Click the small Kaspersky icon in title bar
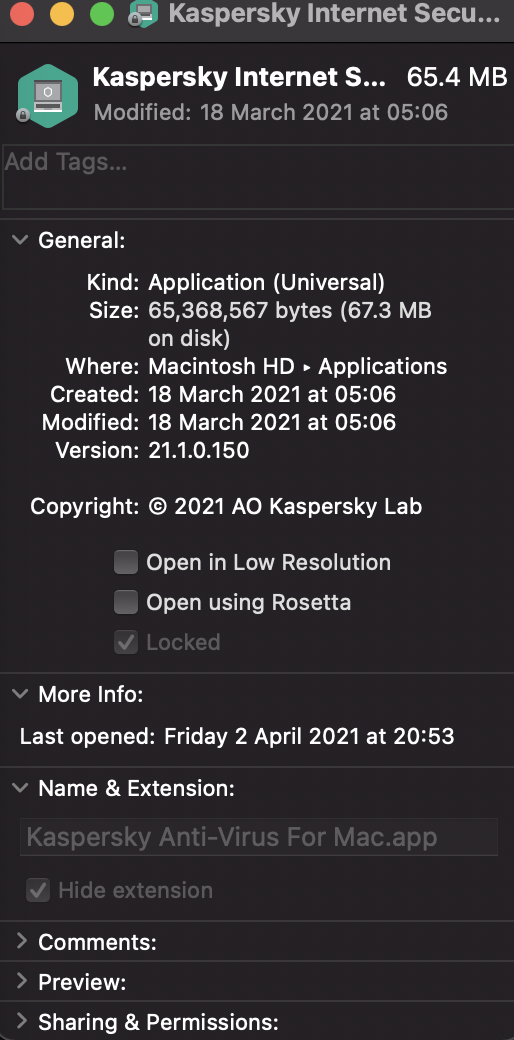Viewport: 514px width, 1040px height. tap(144, 14)
